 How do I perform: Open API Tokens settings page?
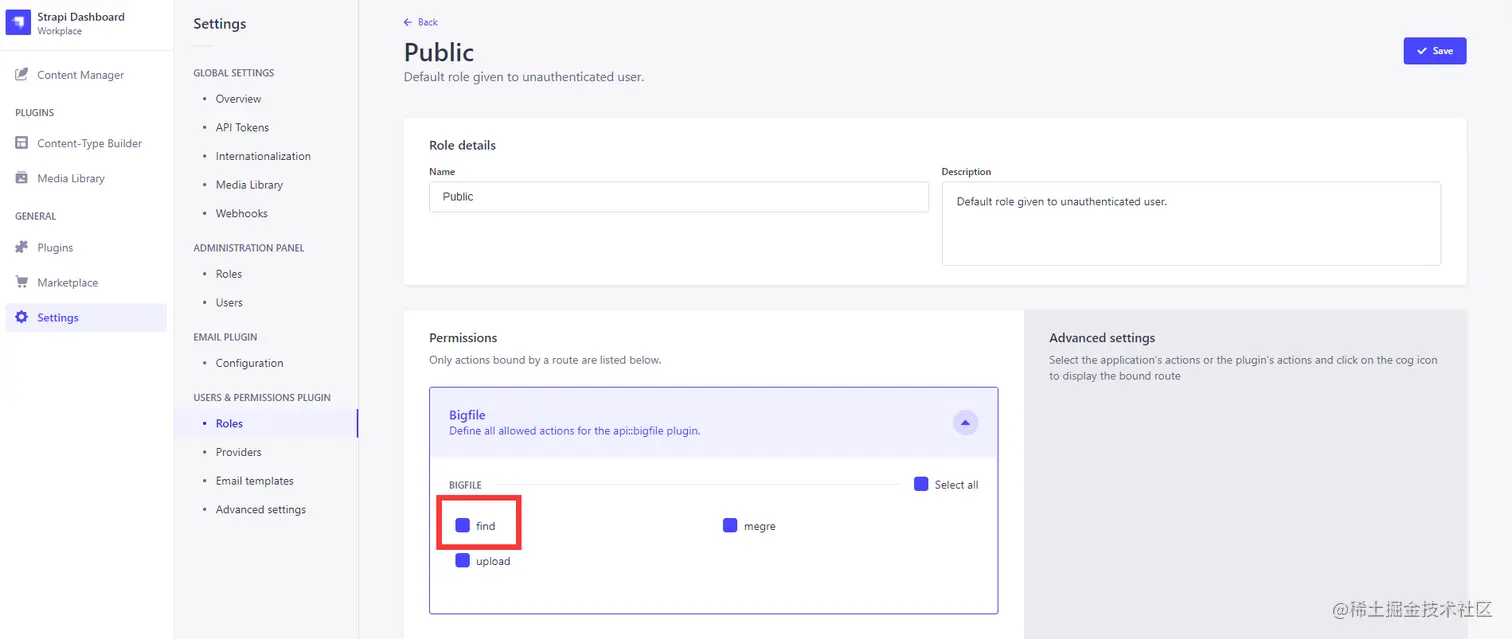(242, 127)
